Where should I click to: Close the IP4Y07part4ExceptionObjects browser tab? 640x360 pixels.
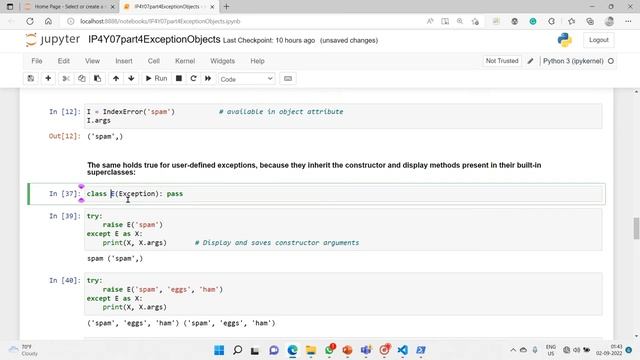212,7
